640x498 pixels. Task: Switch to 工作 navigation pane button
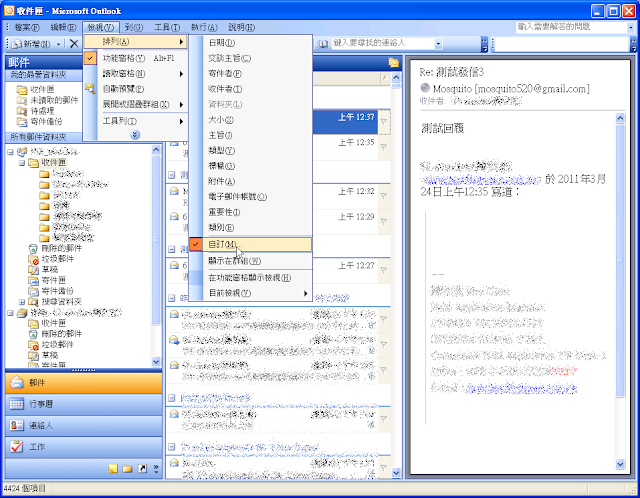coord(83,447)
